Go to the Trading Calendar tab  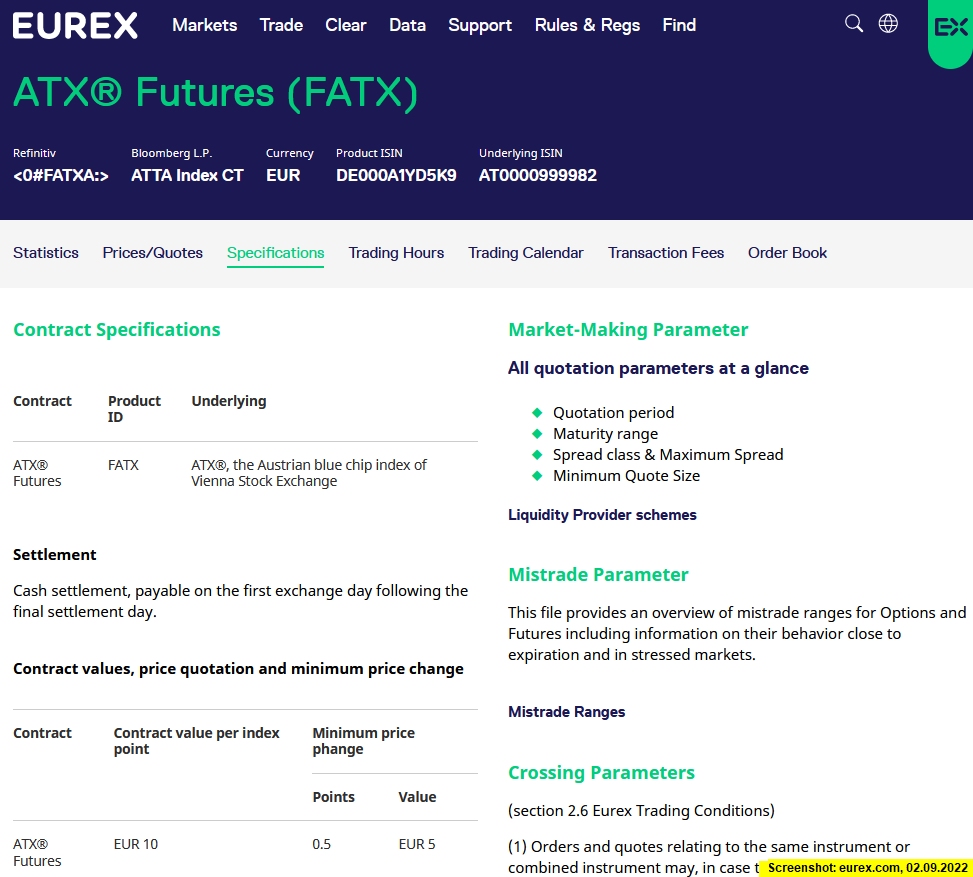click(526, 253)
